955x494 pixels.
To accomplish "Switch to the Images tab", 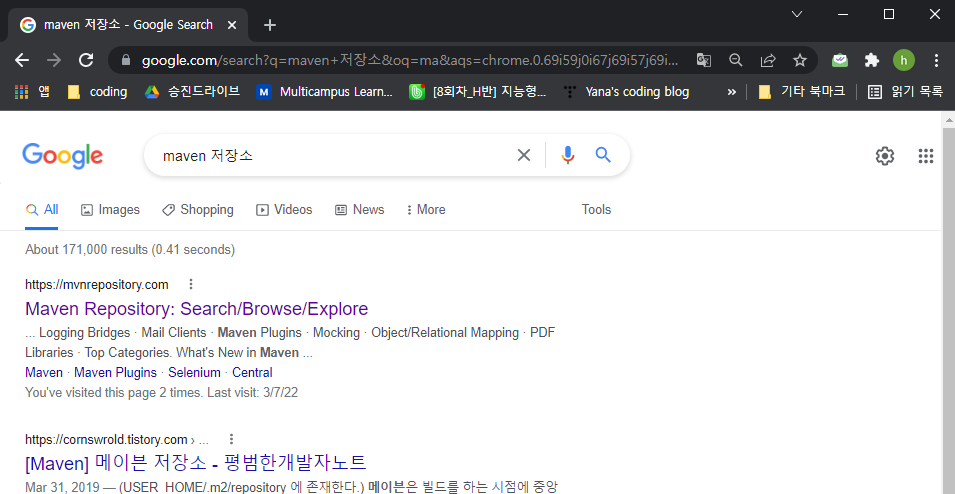I will [110, 210].
